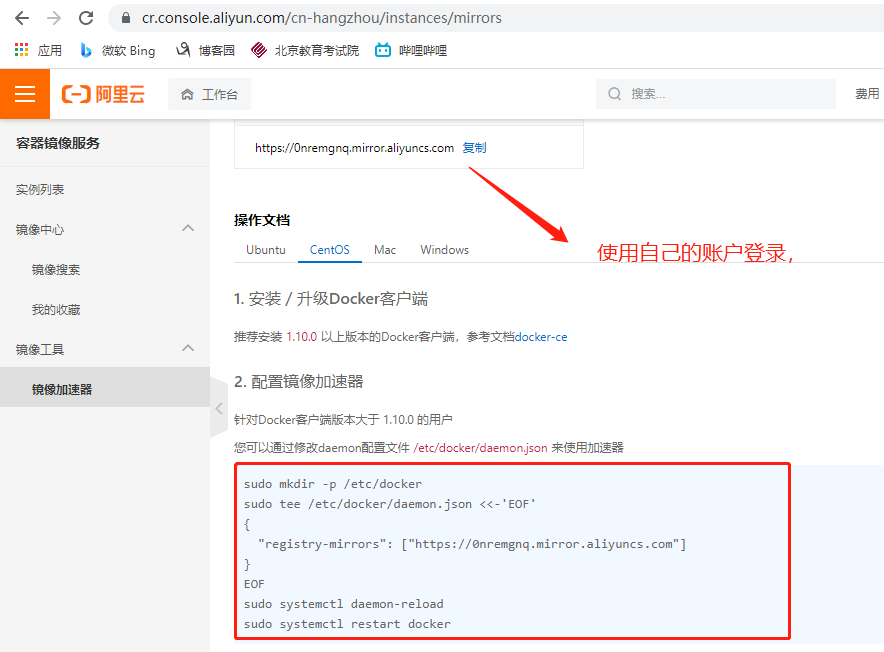Screen dimensions: 884x652
Task: Click the 容器镜像服务 sidebar title
Action: pos(58,143)
